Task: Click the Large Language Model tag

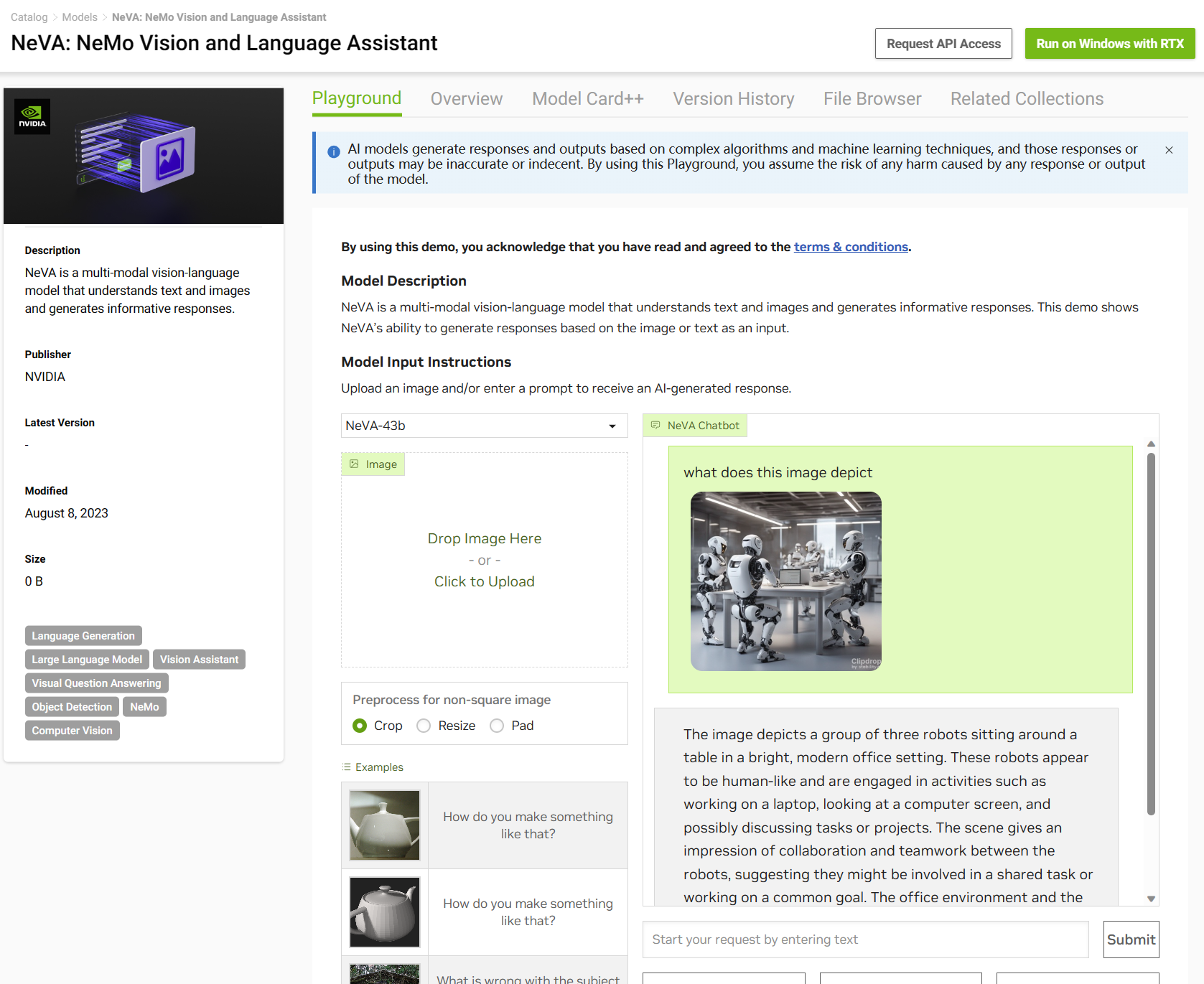Action: (87, 660)
